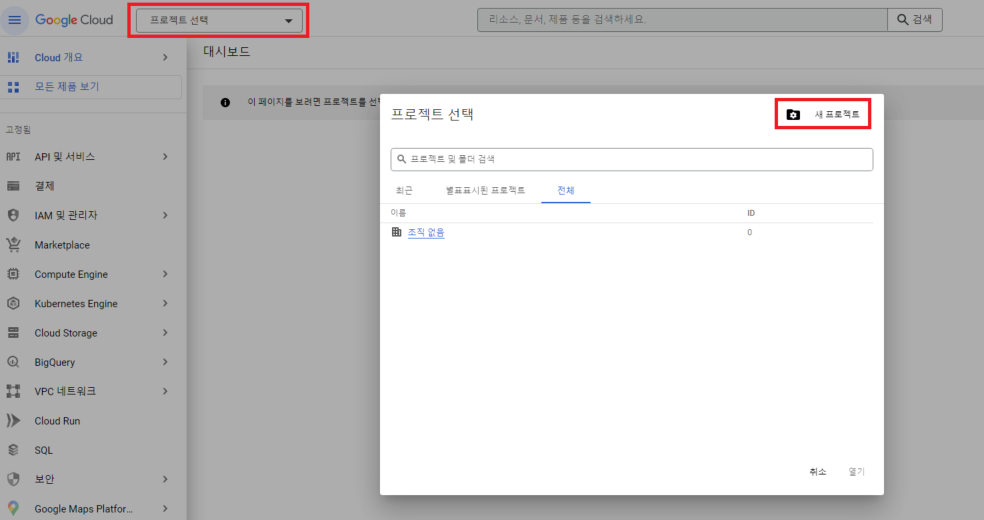Expand the Cloud Storage submenu
984x520 pixels.
tap(165, 333)
